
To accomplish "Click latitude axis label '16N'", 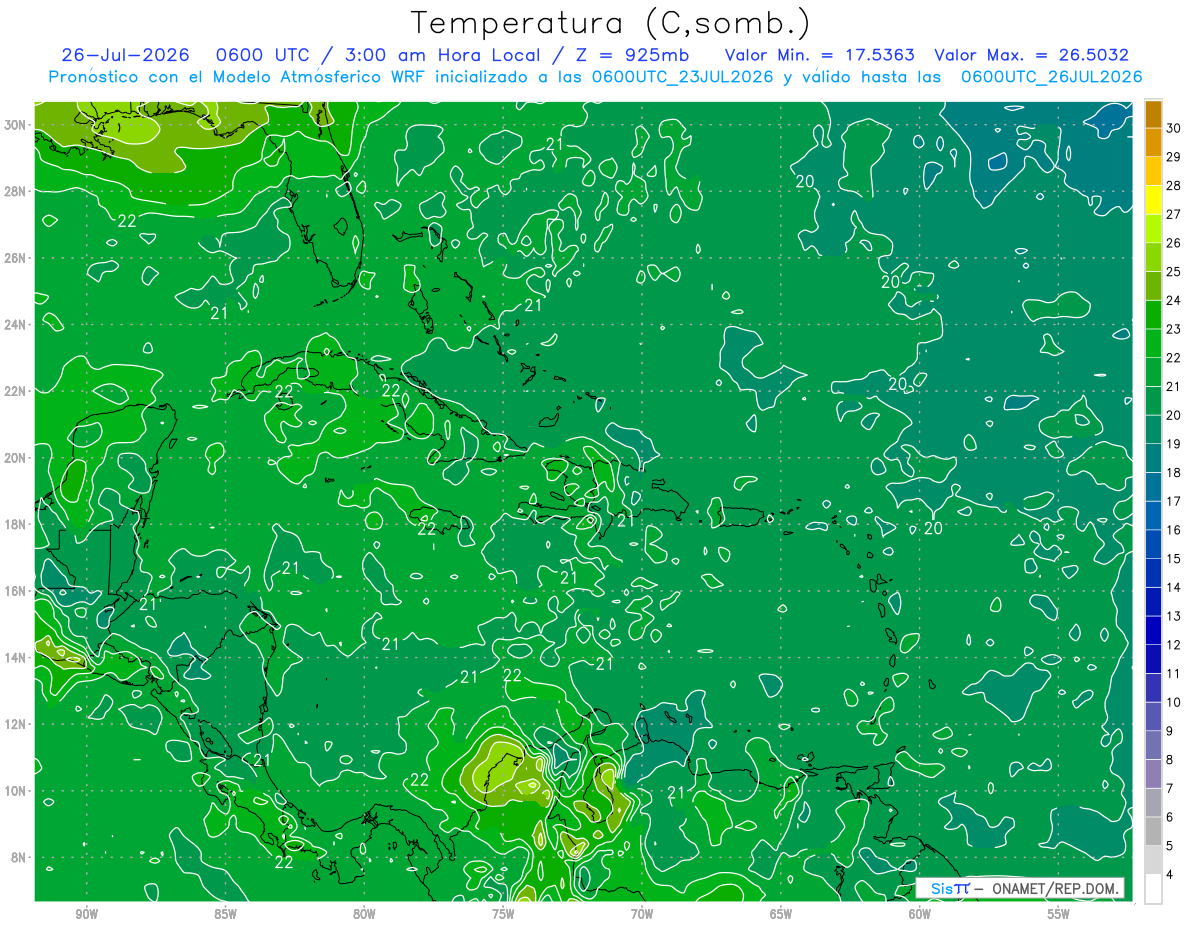I will 17,590.
